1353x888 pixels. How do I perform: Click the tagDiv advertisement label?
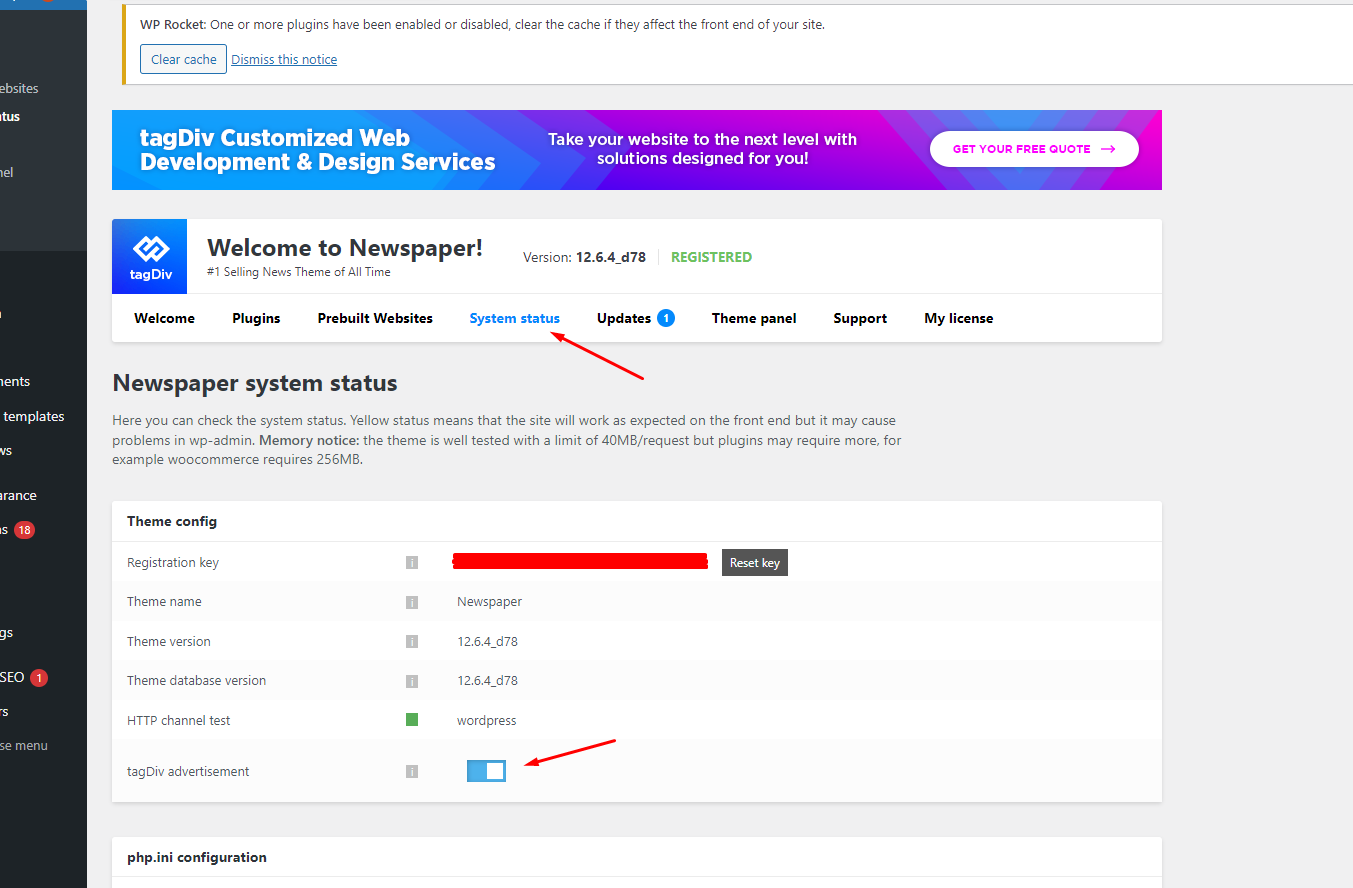tap(188, 772)
